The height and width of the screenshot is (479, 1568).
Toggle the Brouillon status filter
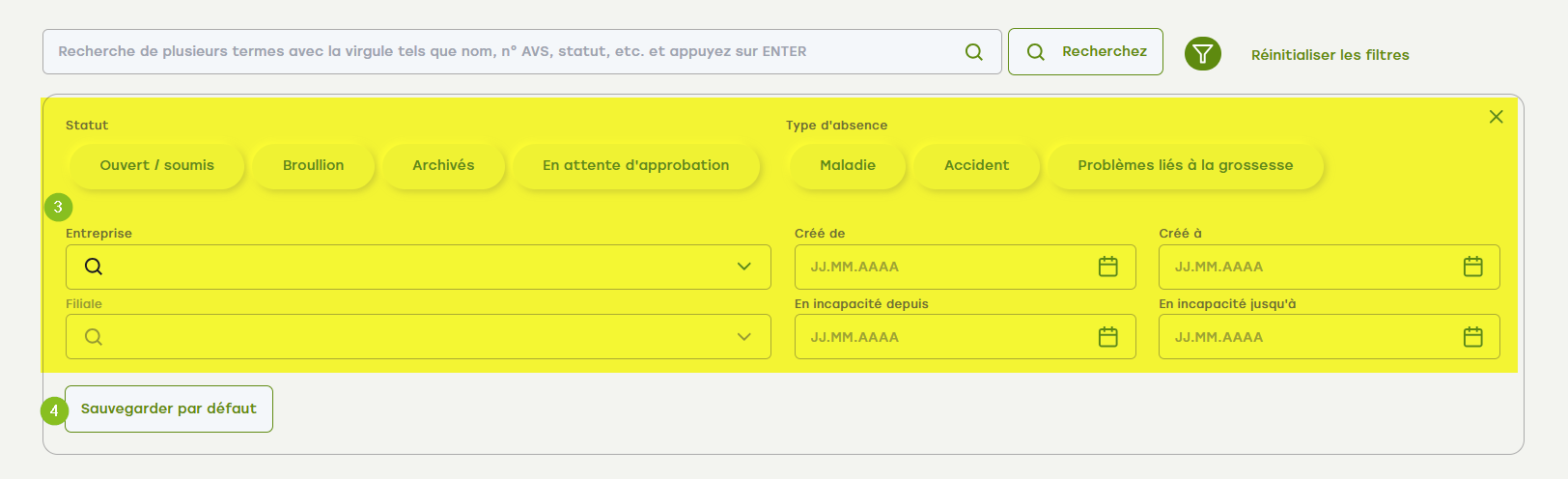click(x=313, y=165)
